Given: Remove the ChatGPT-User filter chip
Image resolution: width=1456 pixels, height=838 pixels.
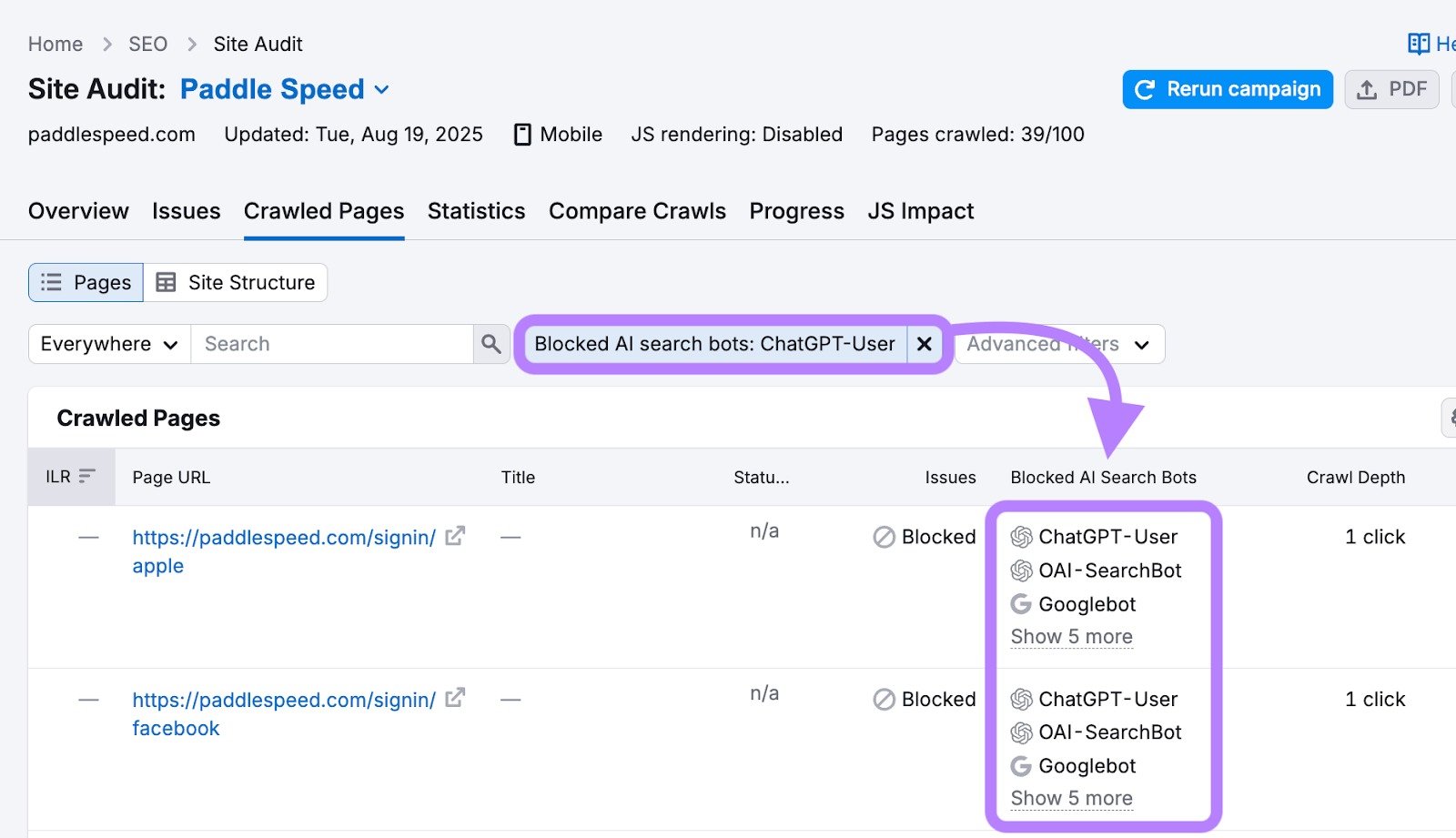Looking at the screenshot, I should 925,344.
